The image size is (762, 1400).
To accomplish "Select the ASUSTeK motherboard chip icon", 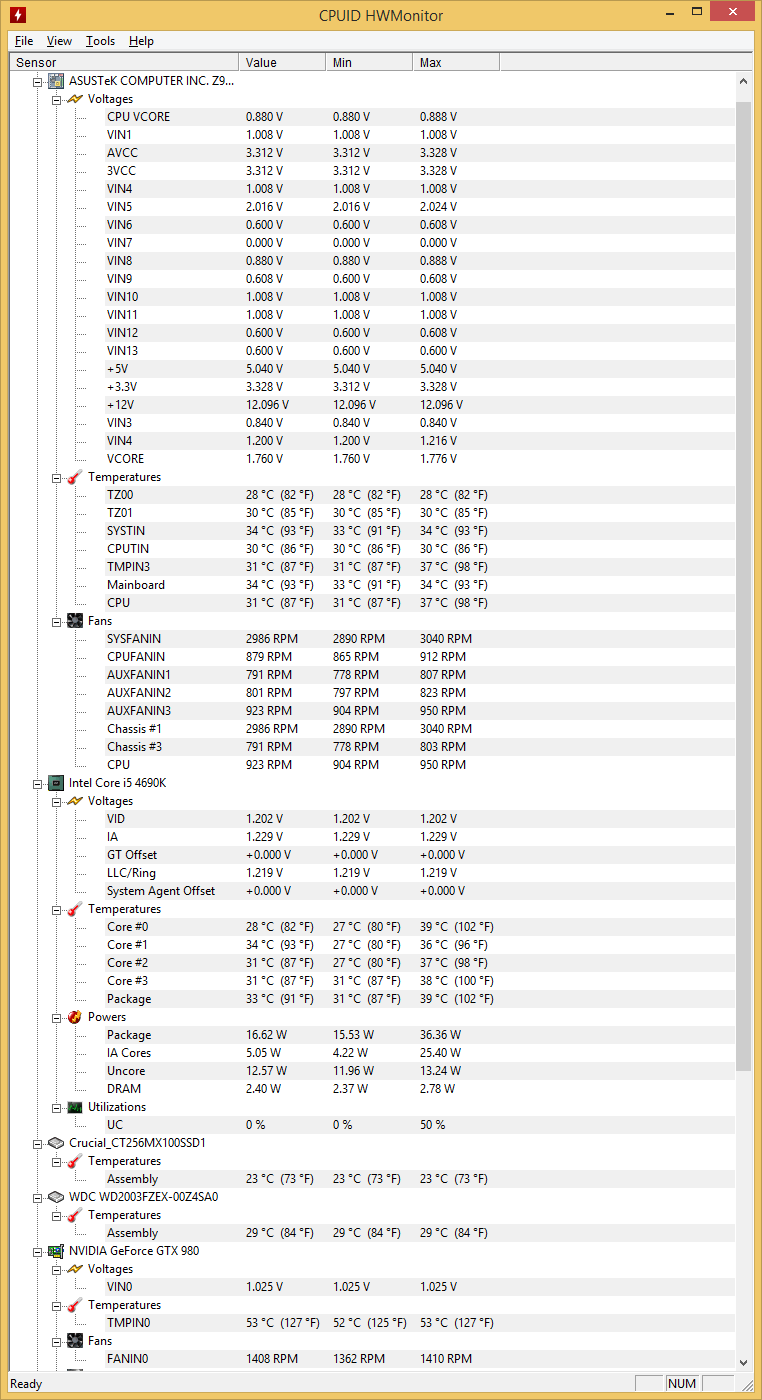I will [x=57, y=81].
